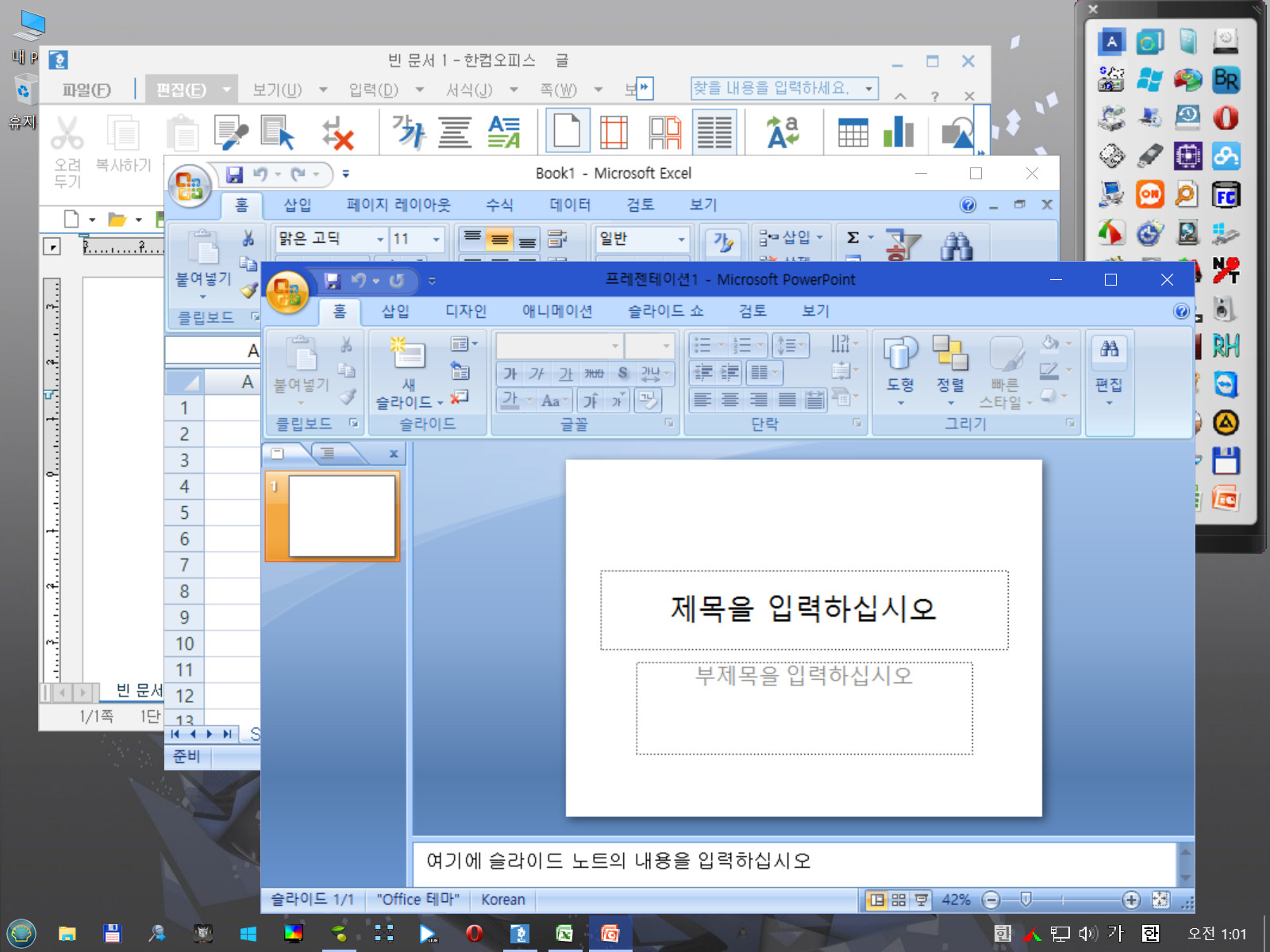
Task: Open Hancom File (파일) menu
Action: point(87,90)
